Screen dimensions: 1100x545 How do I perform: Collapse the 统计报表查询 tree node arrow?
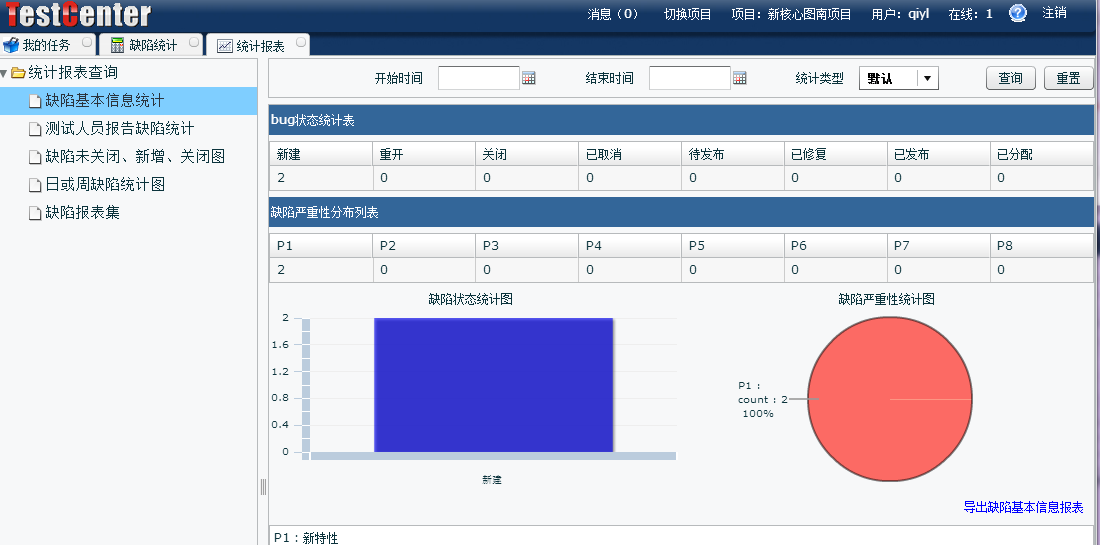pyautogui.click(x=5, y=73)
